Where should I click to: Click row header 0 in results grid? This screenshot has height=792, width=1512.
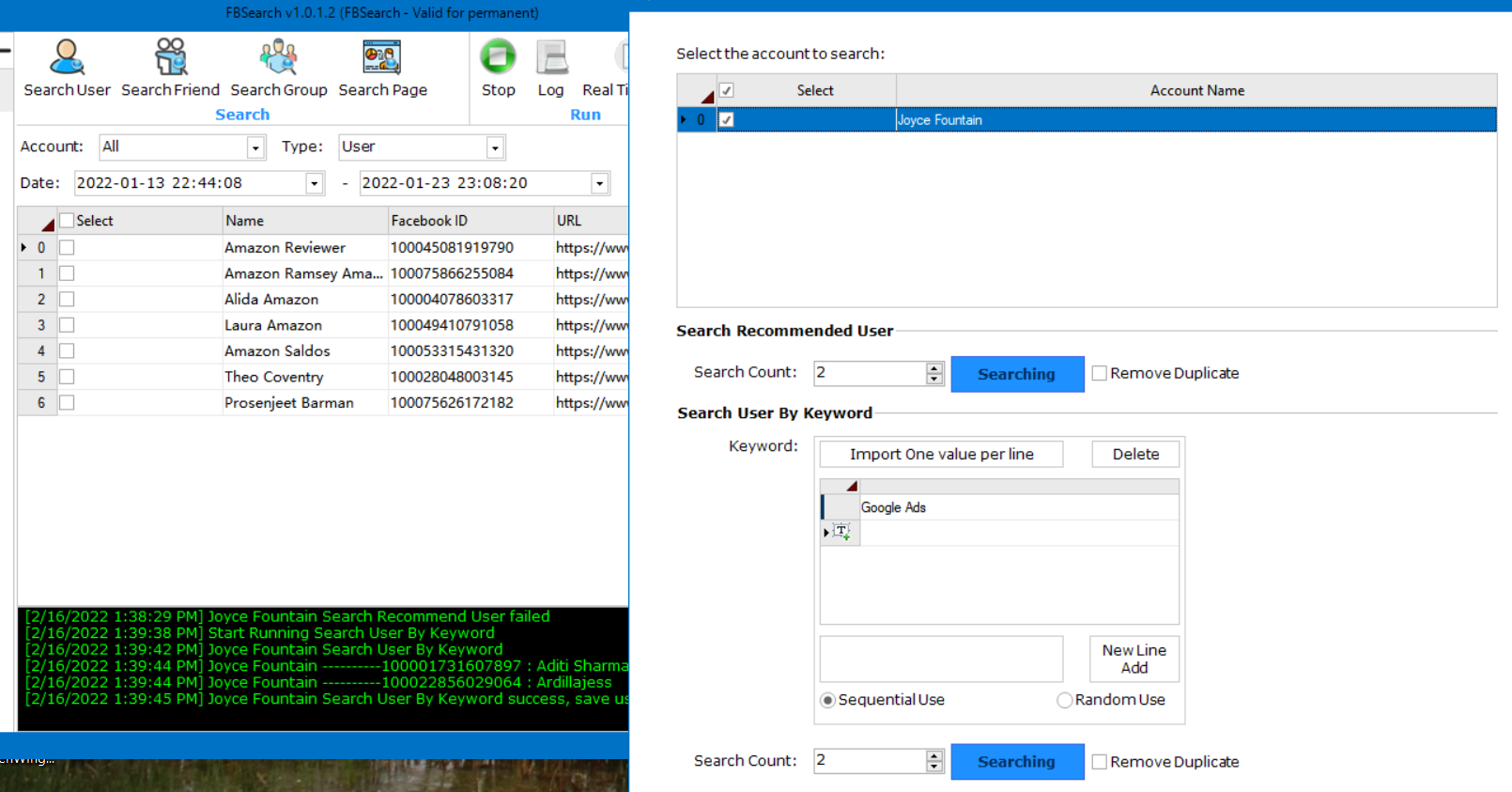38,248
